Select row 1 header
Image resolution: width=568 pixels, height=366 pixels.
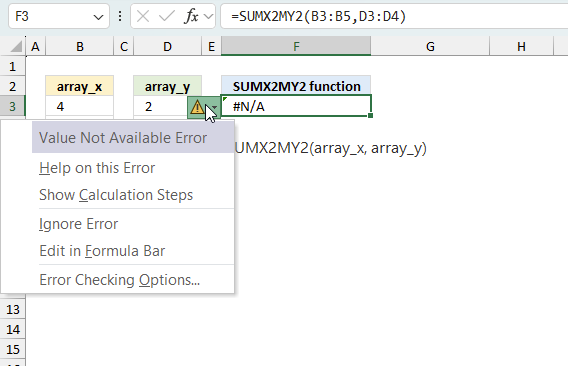[x=13, y=67]
